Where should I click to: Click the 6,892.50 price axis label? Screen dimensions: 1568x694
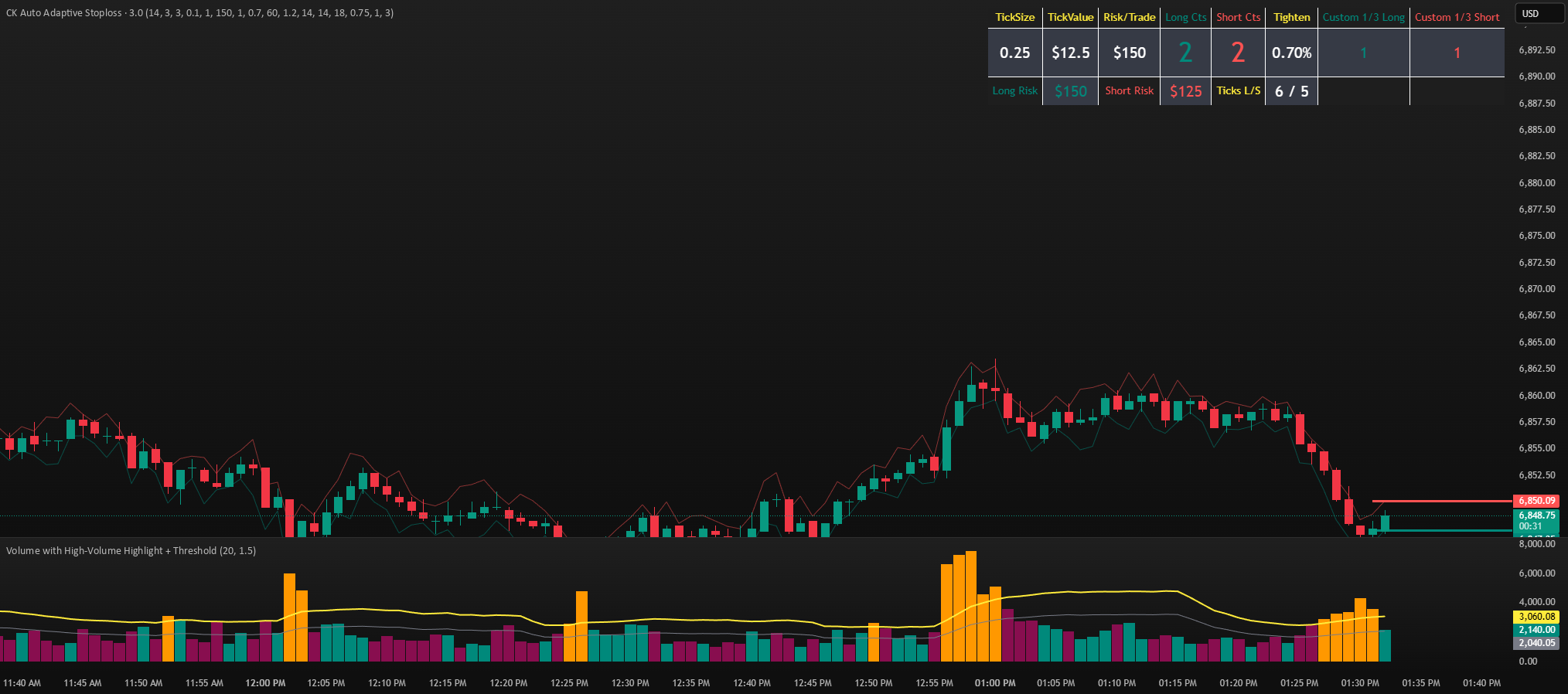pos(1537,50)
